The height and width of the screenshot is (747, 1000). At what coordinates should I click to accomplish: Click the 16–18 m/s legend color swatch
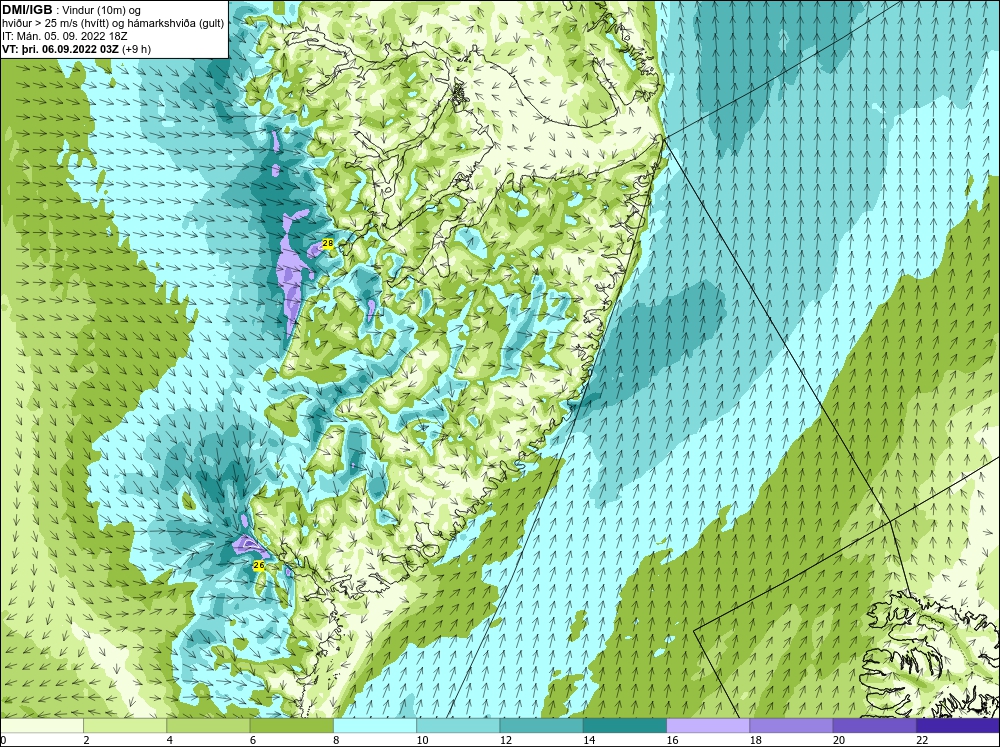coord(708,726)
